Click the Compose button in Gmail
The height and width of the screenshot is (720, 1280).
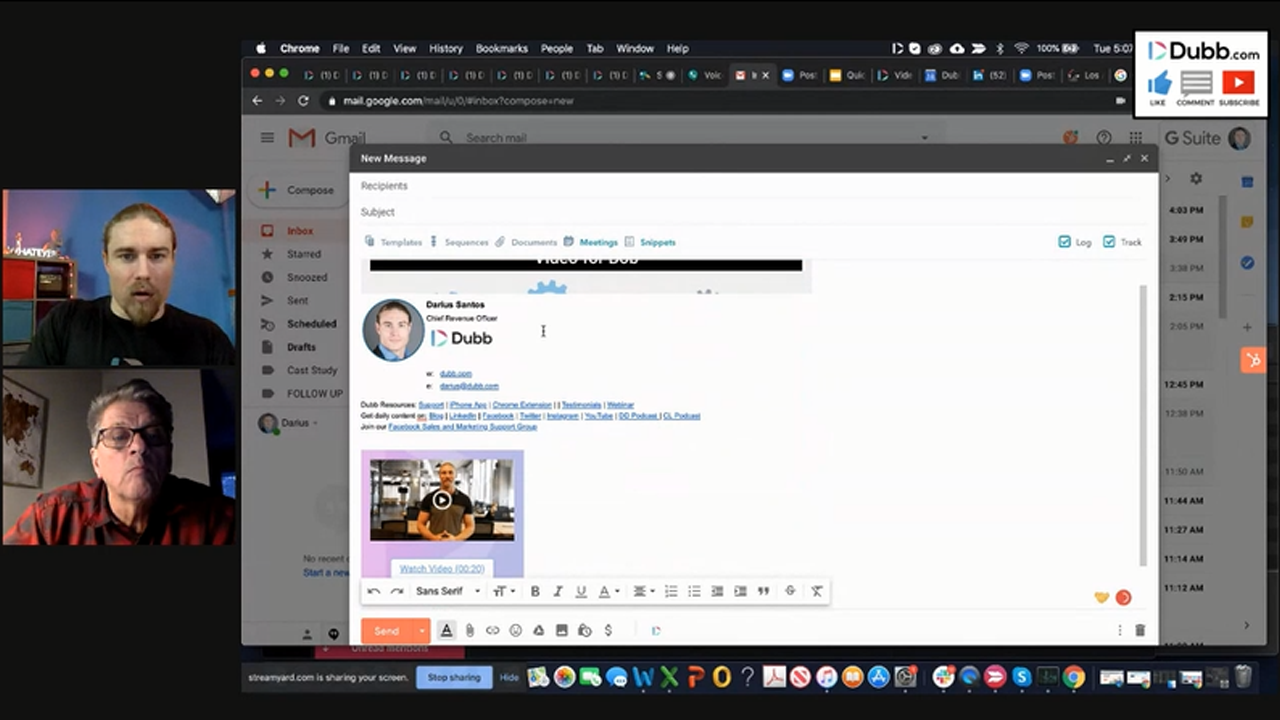pyautogui.click(x=298, y=190)
